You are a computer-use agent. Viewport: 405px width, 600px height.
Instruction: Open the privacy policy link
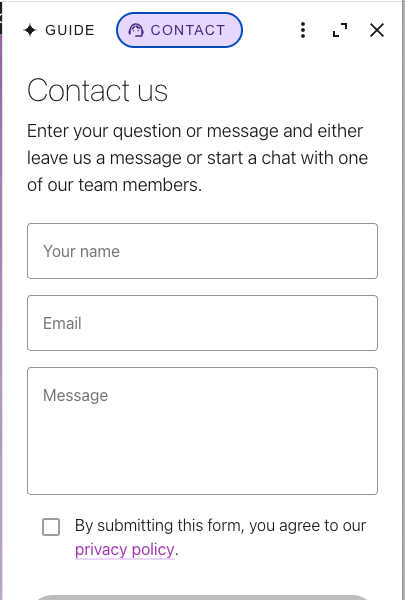click(125, 550)
